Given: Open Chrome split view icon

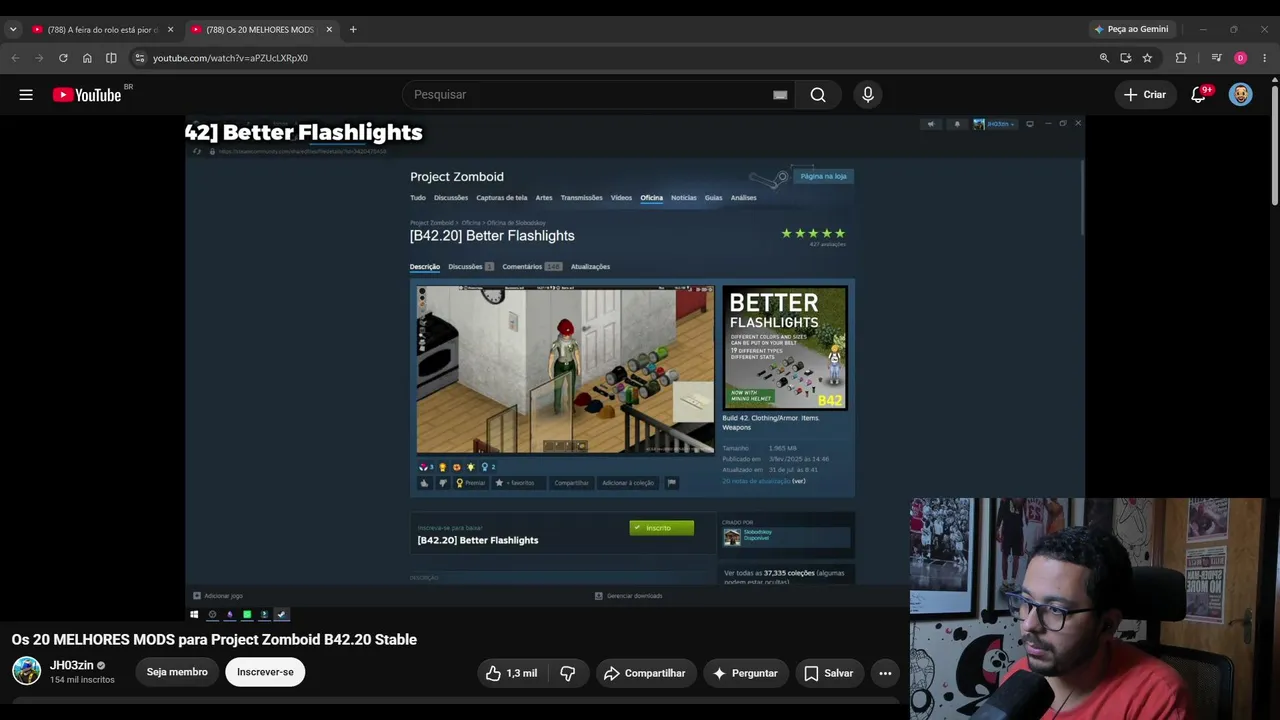Looking at the screenshot, I should click(x=111, y=58).
